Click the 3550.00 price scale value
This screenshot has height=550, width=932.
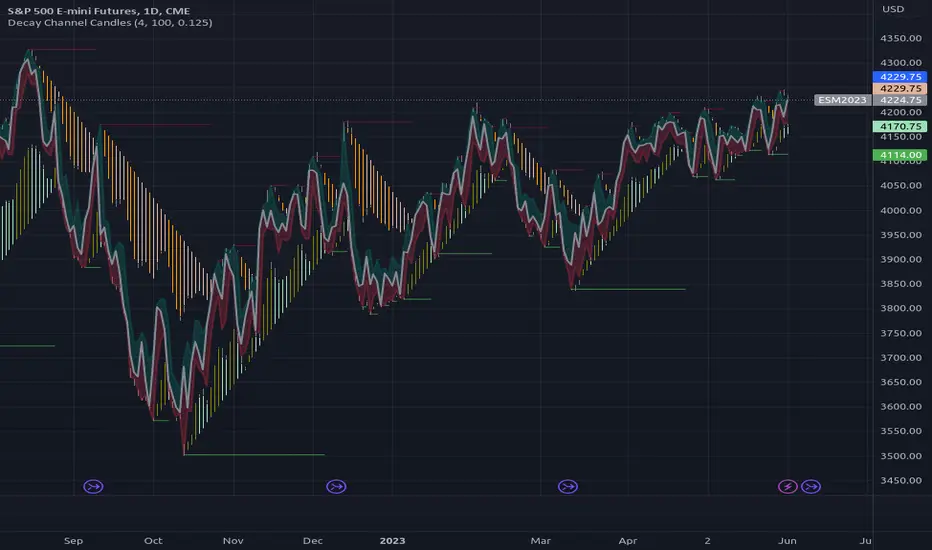[901, 431]
